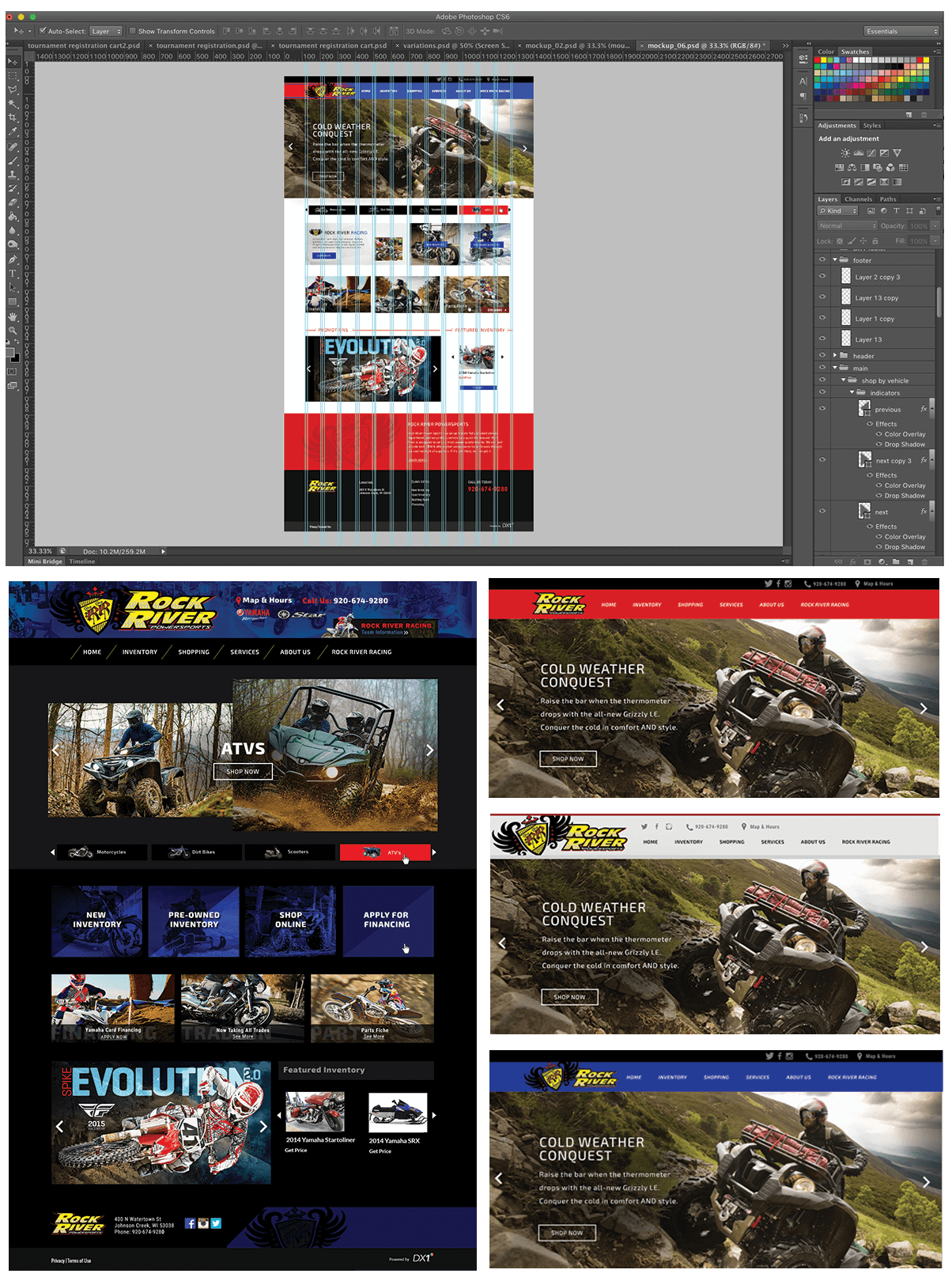The height and width of the screenshot is (1281, 952).
Task: Select the Crop tool
Action: (13, 118)
